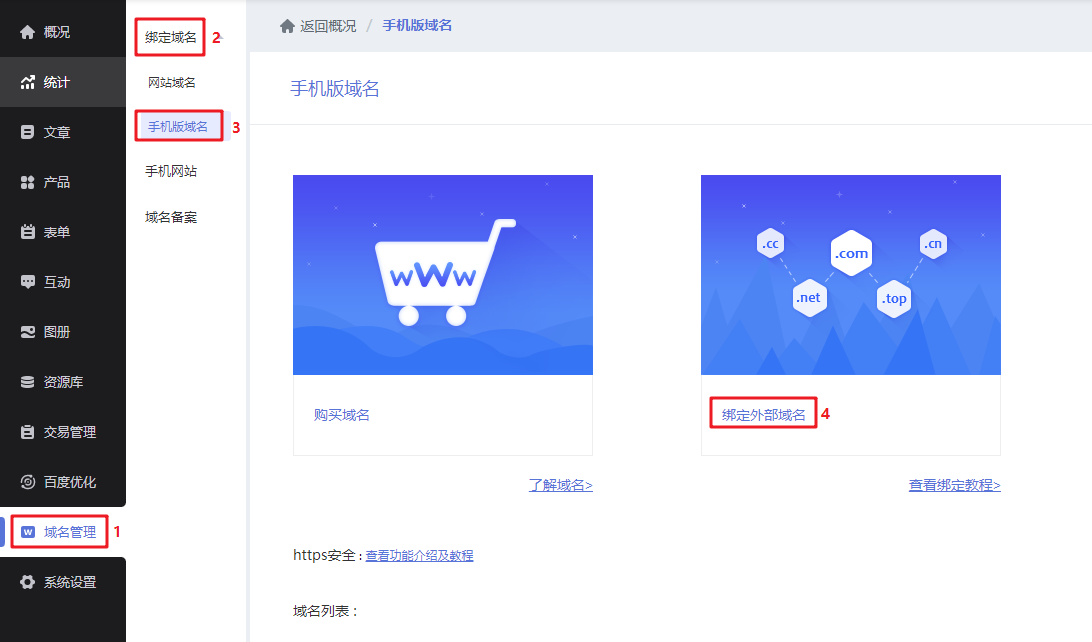1092x642 pixels.
Task: Click the calendar icon beside 表单
Action: (27, 232)
